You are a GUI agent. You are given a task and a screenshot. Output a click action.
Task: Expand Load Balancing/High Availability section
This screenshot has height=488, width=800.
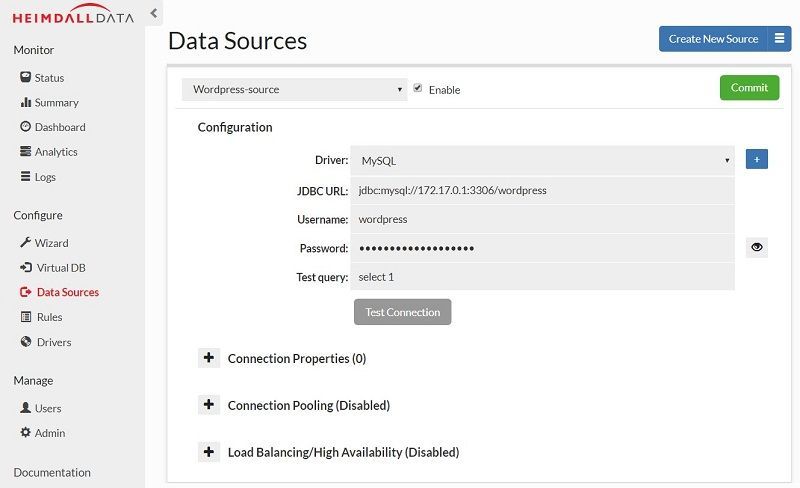point(209,452)
